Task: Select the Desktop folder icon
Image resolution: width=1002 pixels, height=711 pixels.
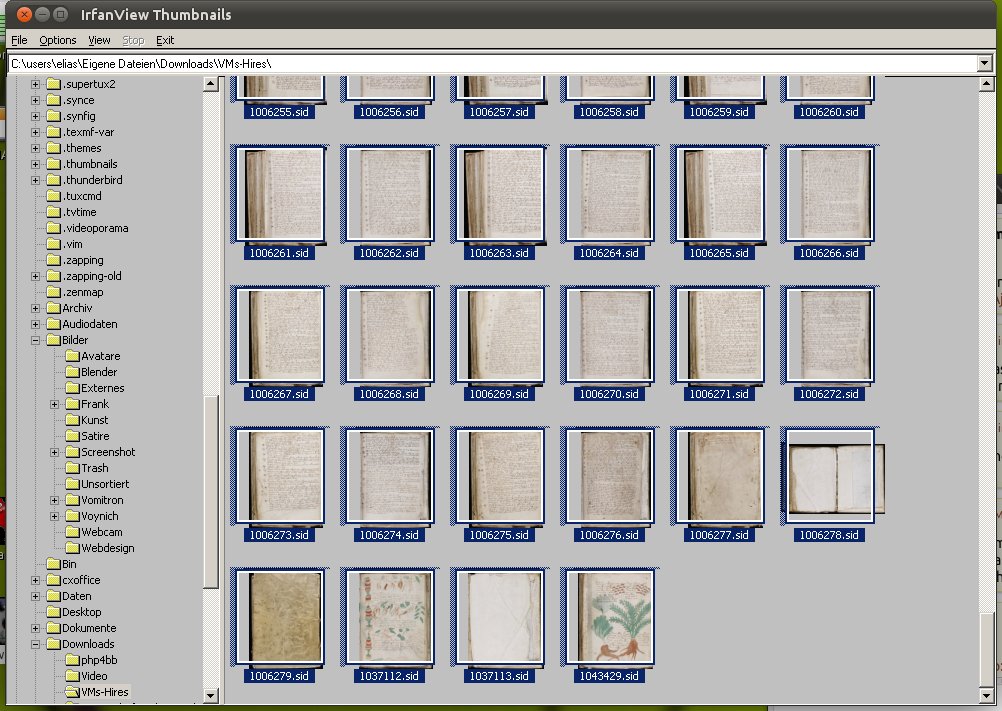Action: tap(54, 611)
